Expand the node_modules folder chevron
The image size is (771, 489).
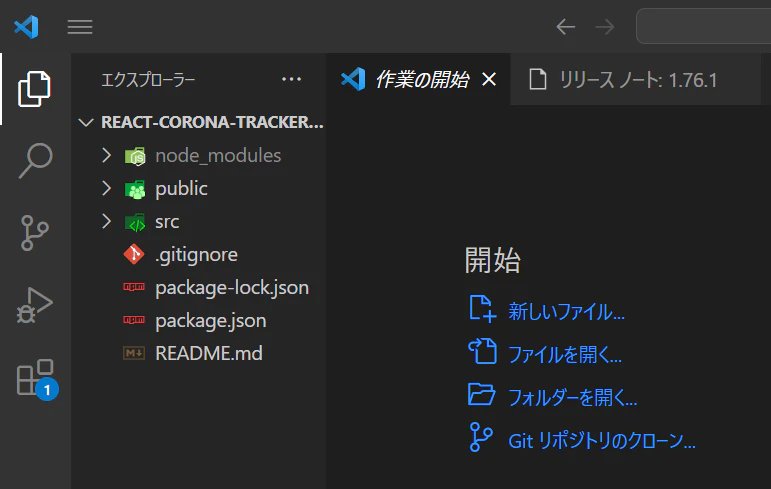(x=106, y=155)
